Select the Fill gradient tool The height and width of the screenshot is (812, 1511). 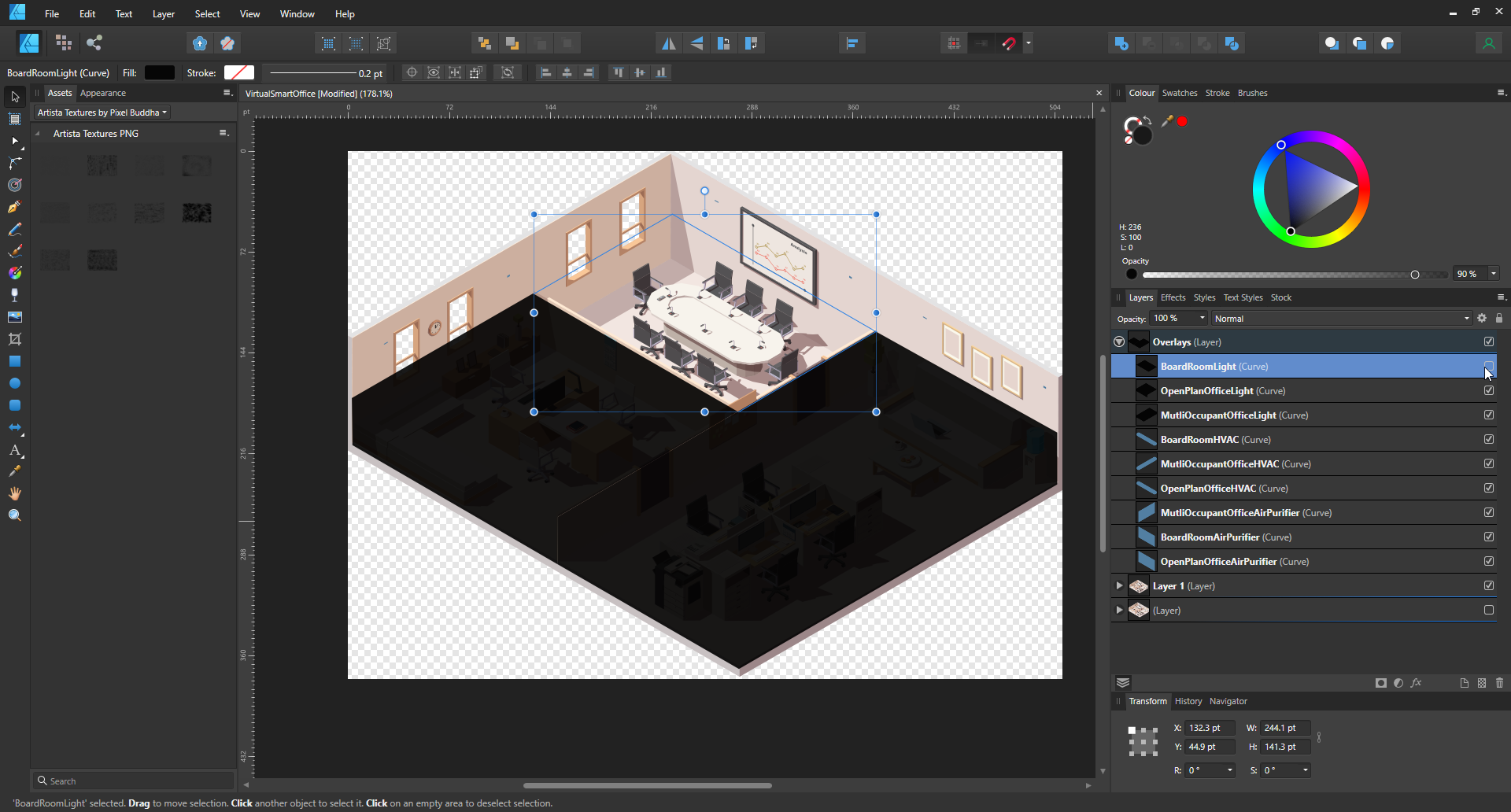click(15, 273)
